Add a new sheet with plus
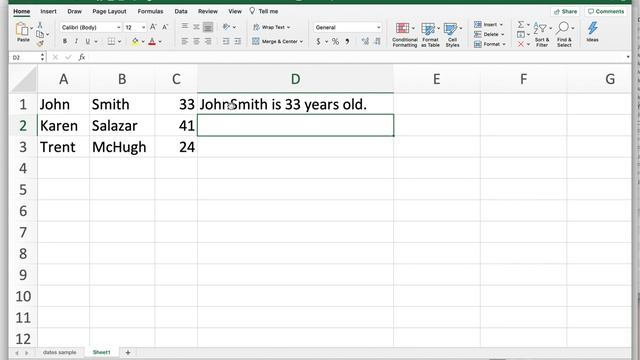 (128, 352)
